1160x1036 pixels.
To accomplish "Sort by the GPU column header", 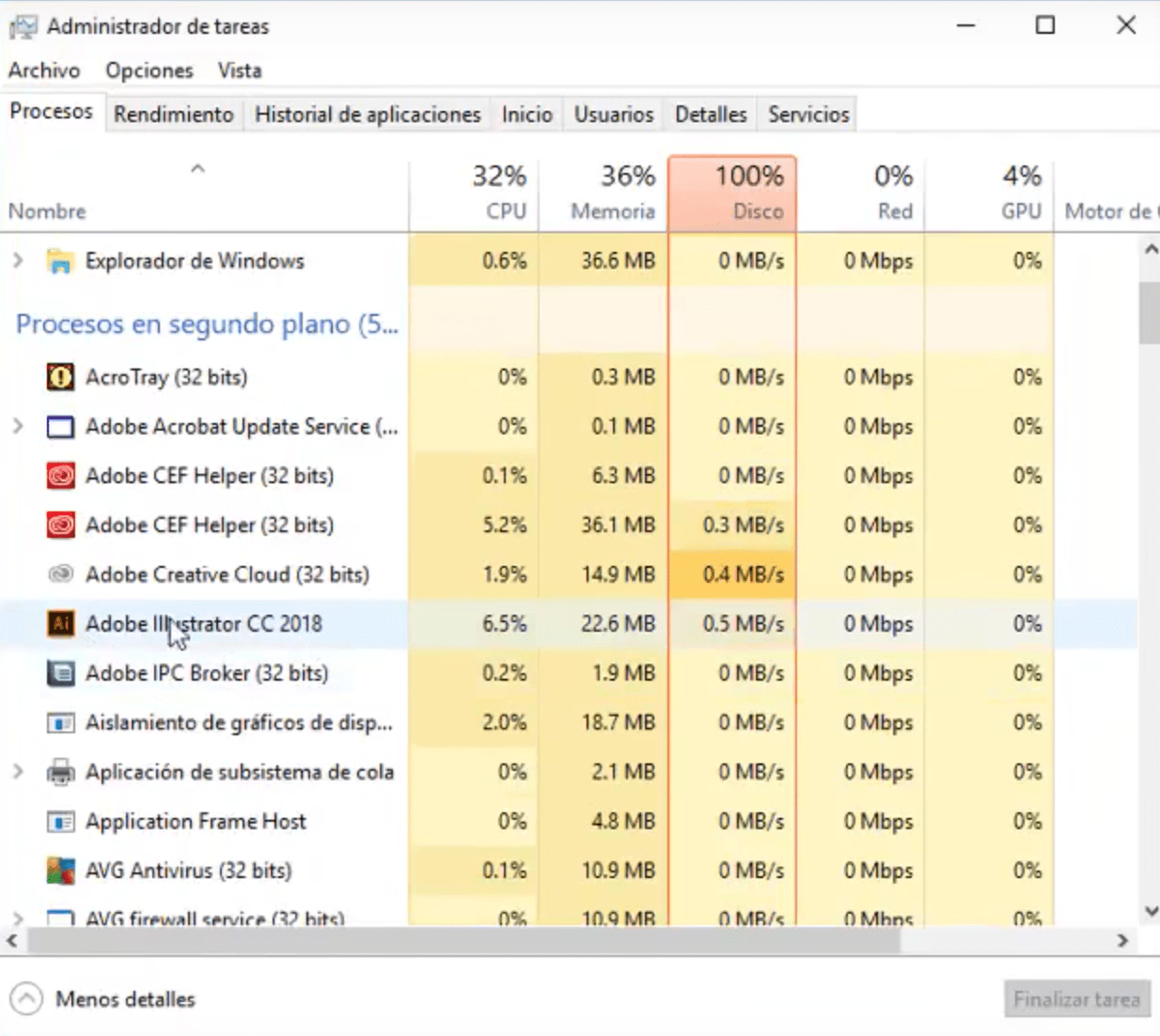I will pos(989,194).
